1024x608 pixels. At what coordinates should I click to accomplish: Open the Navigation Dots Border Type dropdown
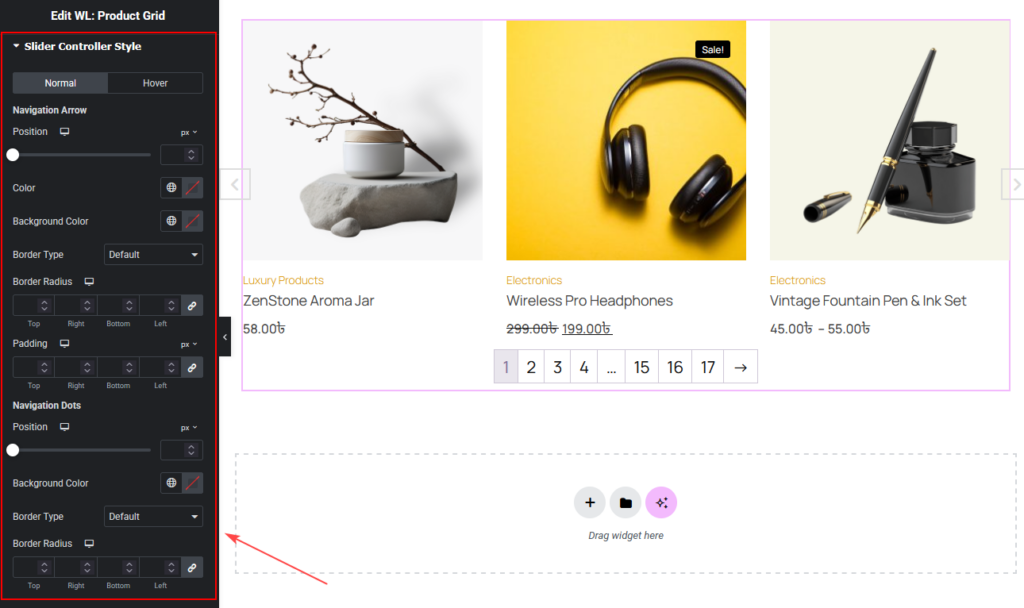pyautogui.click(x=153, y=517)
